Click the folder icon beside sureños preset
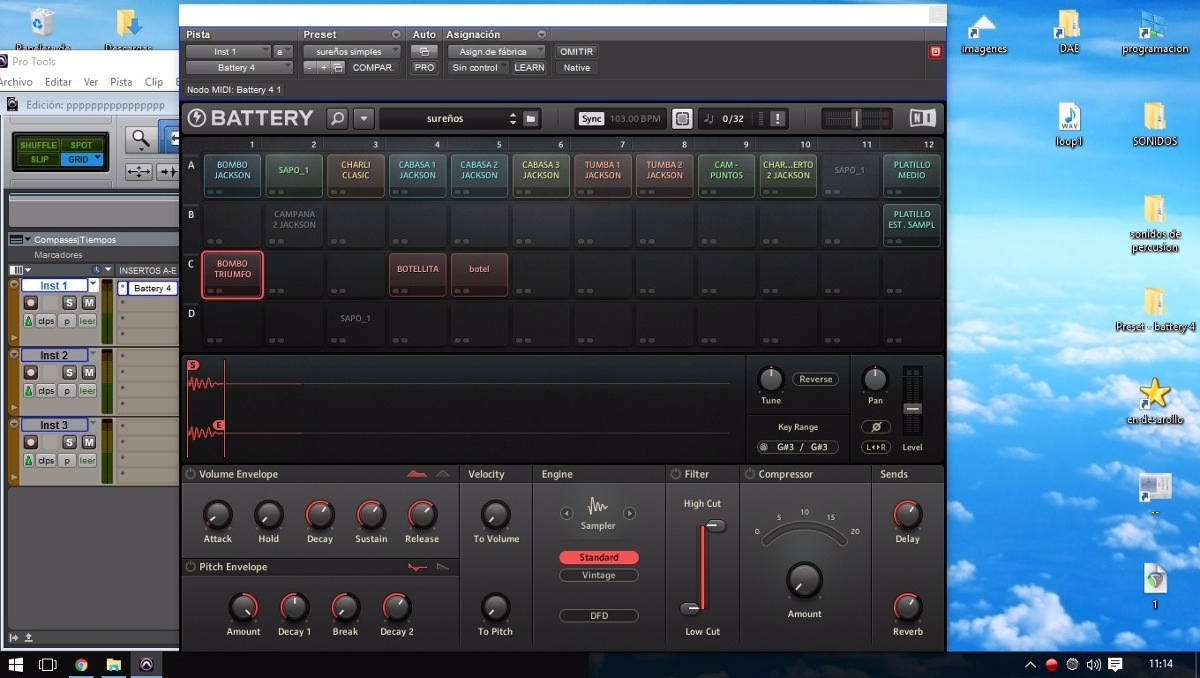This screenshot has width=1200, height=678. point(531,118)
